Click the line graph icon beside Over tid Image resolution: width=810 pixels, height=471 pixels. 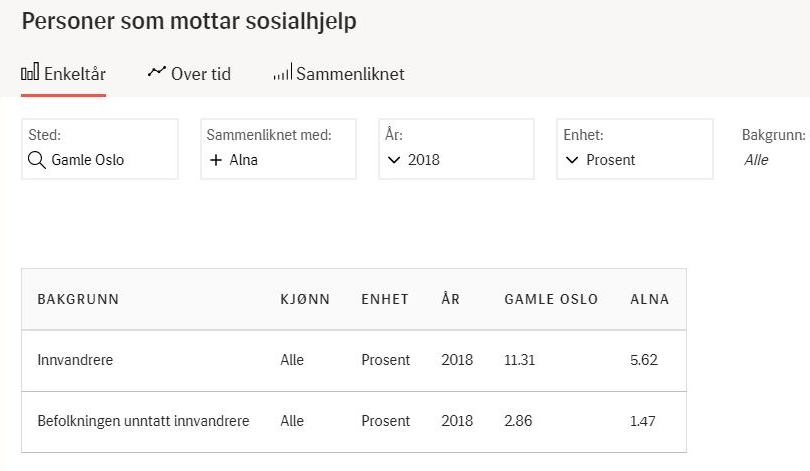(x=156, y=72)
